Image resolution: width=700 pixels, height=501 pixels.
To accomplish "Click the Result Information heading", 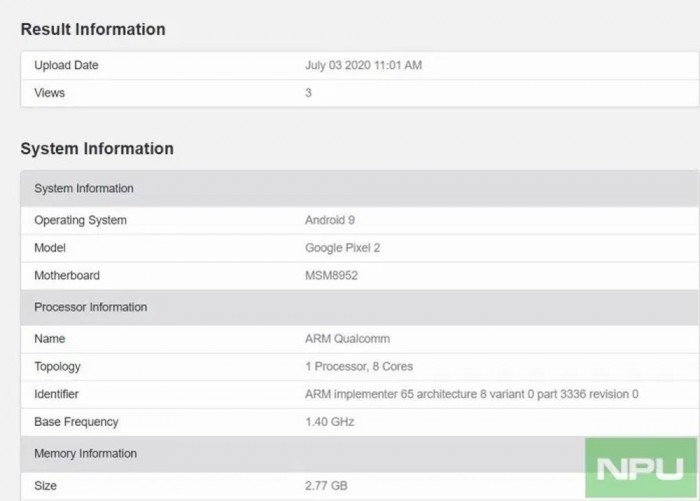I will click(x=93, y=29).
